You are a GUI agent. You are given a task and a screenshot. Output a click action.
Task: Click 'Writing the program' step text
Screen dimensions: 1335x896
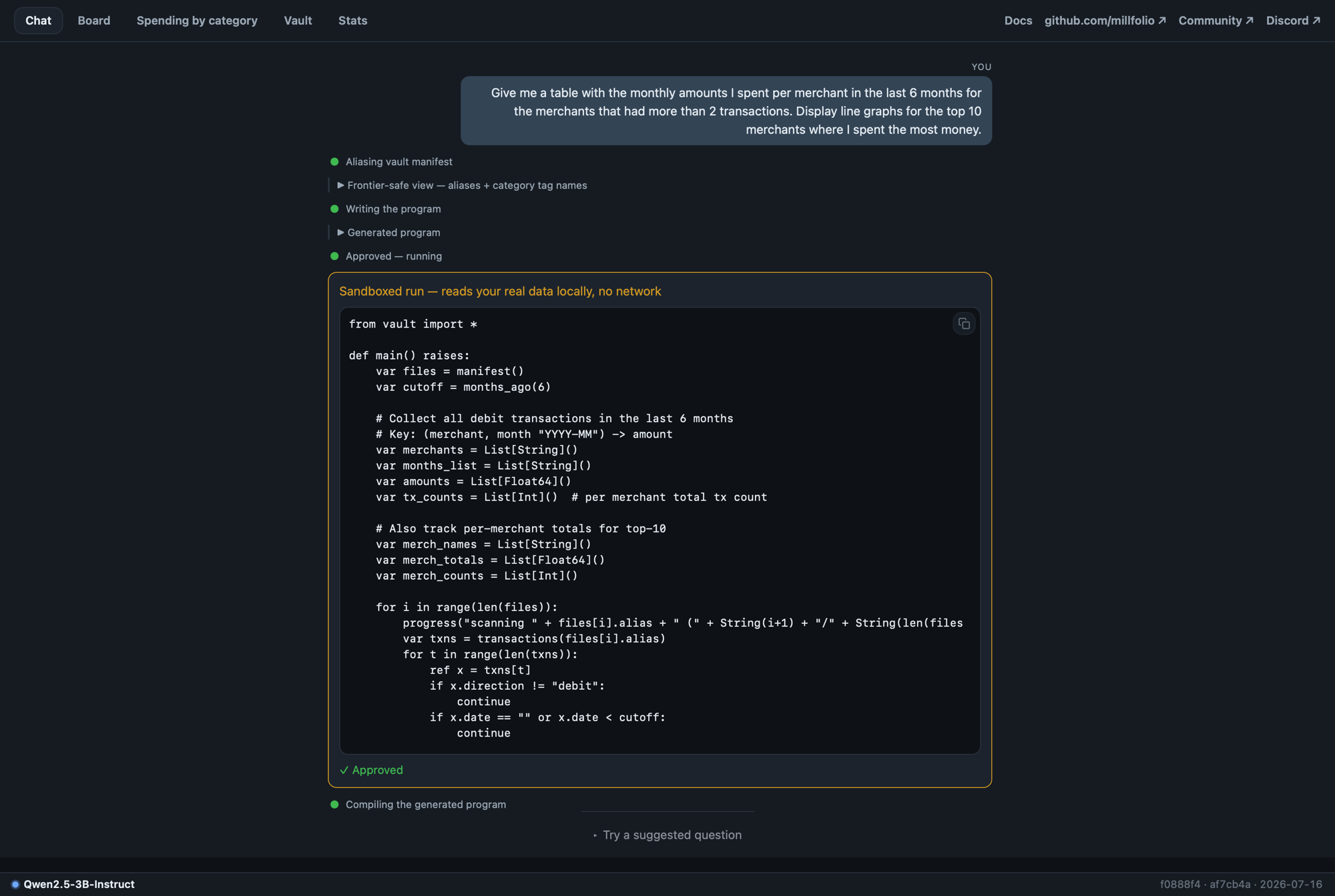coord(393,209)
